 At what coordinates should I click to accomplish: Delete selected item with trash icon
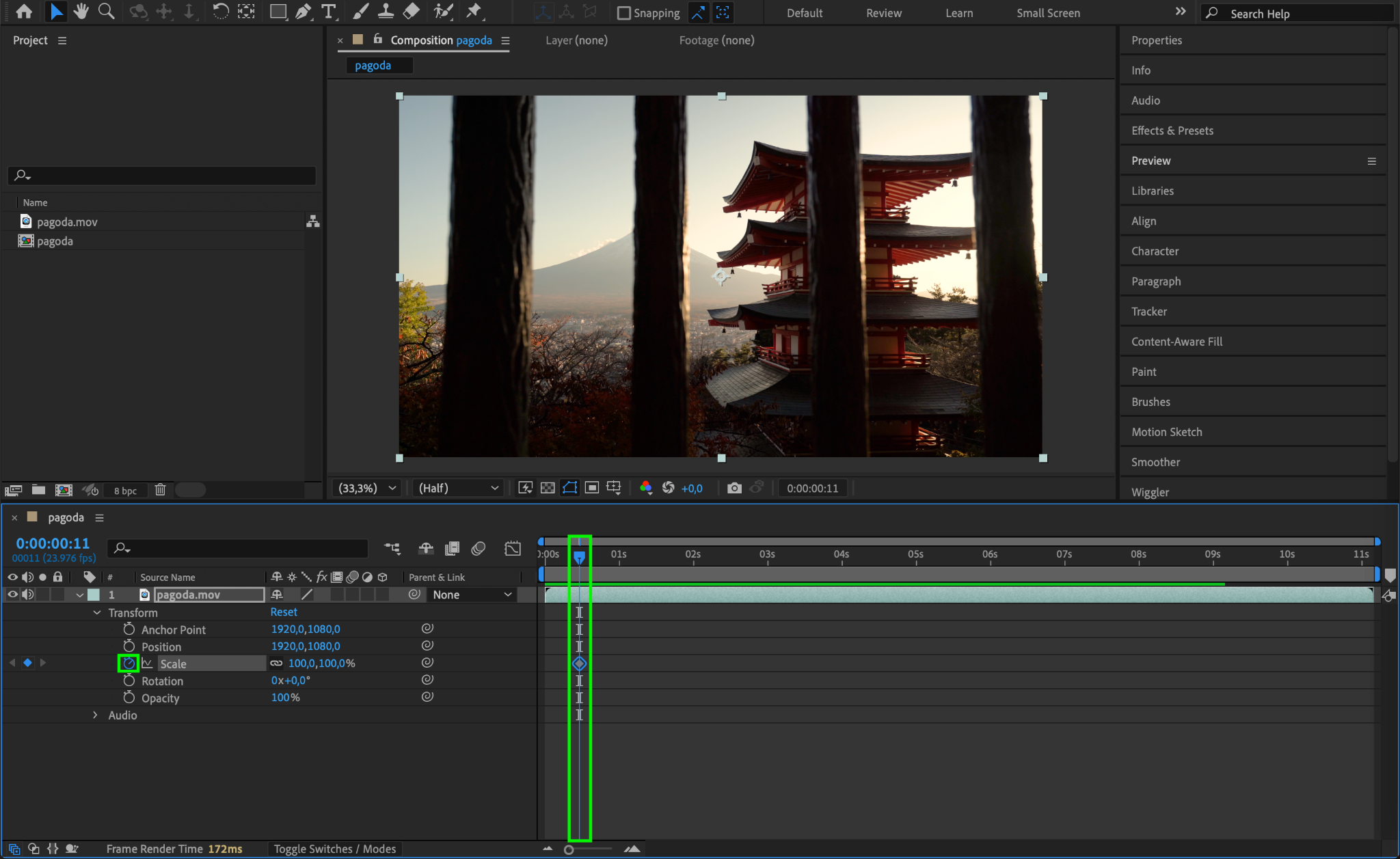pos(160,490)
